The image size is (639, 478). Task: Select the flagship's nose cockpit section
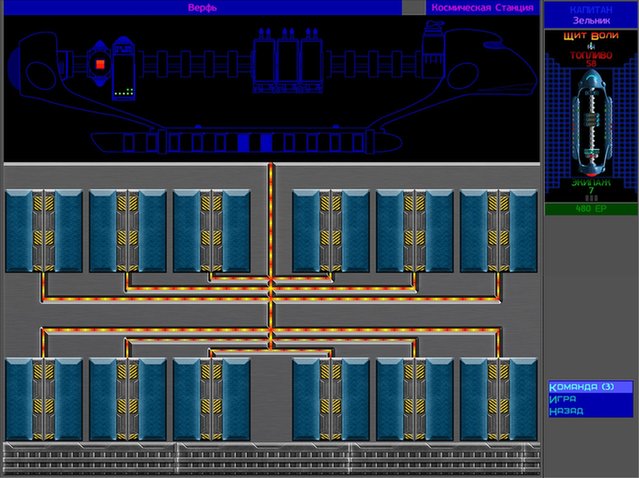pyautogui.click(x=491, y=63)
